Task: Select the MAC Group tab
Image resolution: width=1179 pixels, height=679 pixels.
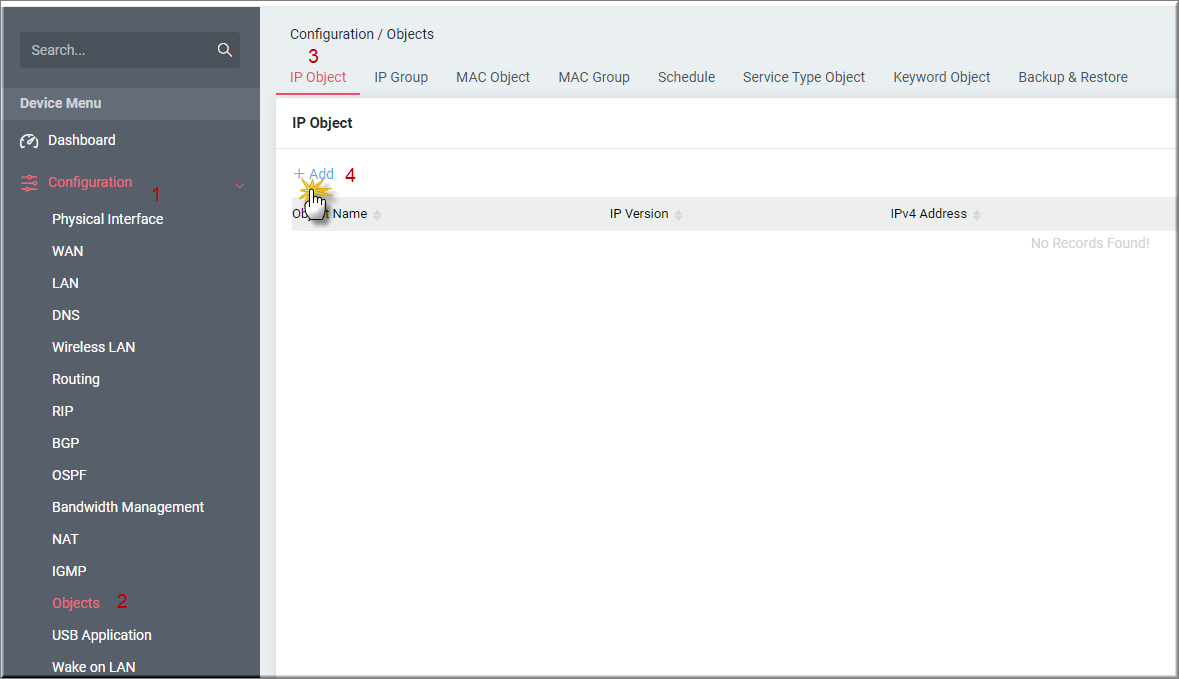Action: click(593, 77)
